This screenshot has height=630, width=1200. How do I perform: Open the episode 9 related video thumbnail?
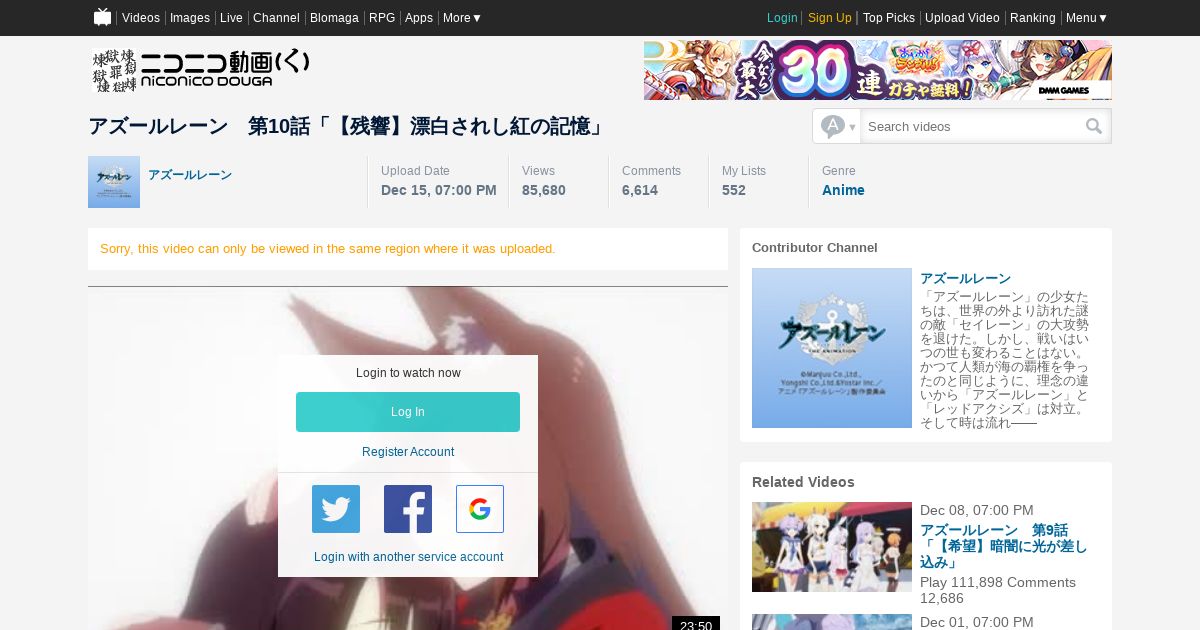pyautogui.click(x=832, y=547)
